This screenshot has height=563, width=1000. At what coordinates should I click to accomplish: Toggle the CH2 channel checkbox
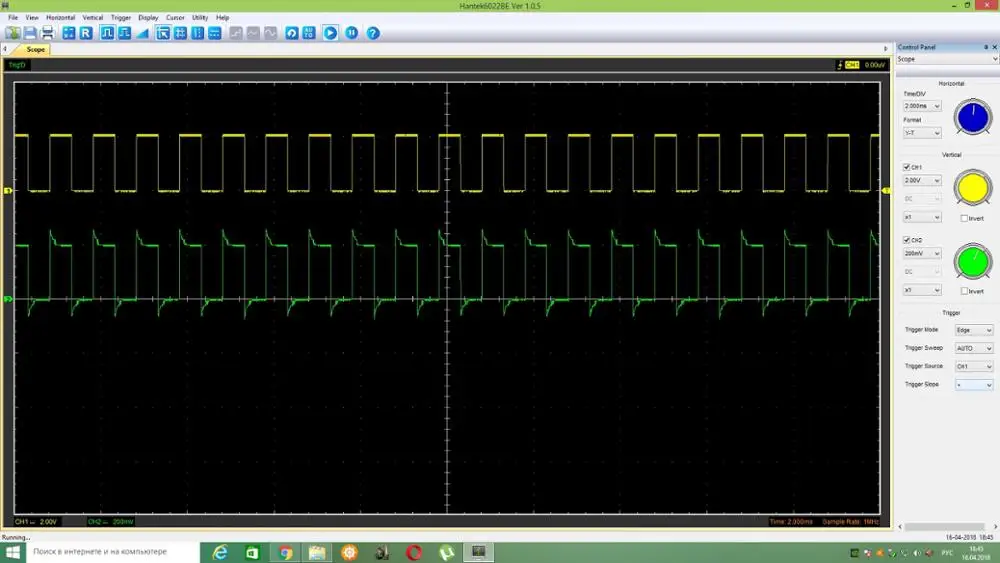907,240
